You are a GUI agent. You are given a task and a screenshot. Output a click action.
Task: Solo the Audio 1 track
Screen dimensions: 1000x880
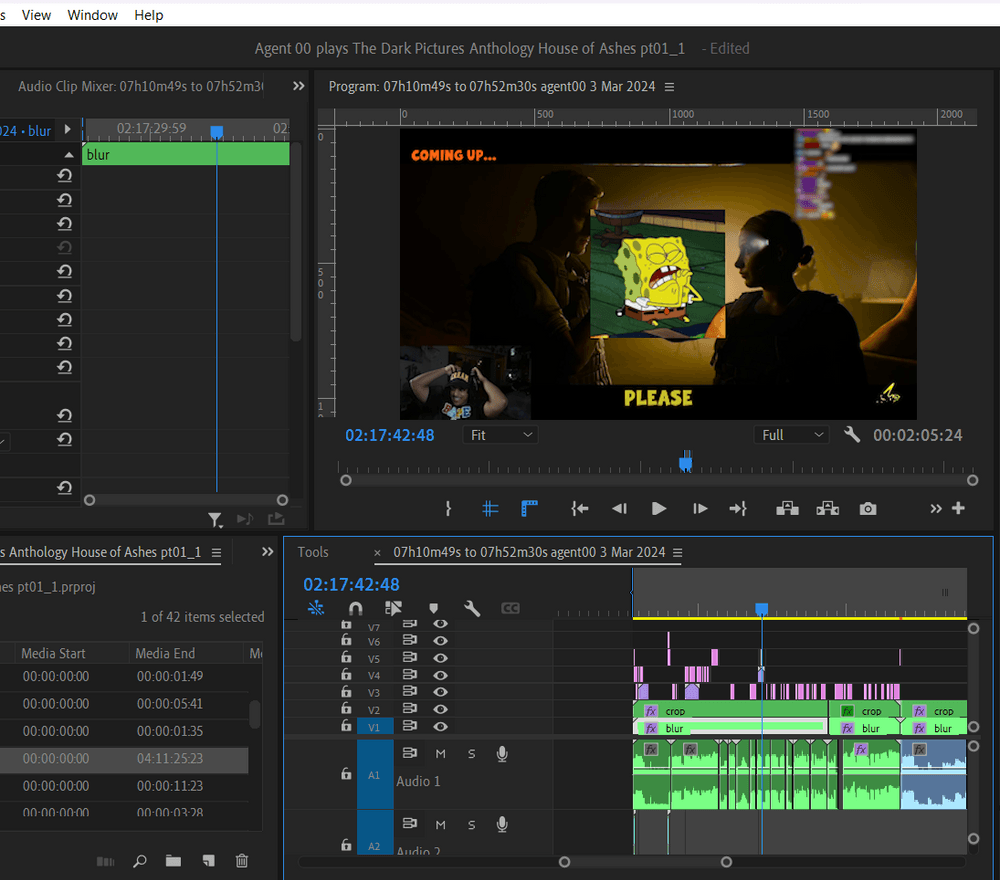(x=472, y=753)
